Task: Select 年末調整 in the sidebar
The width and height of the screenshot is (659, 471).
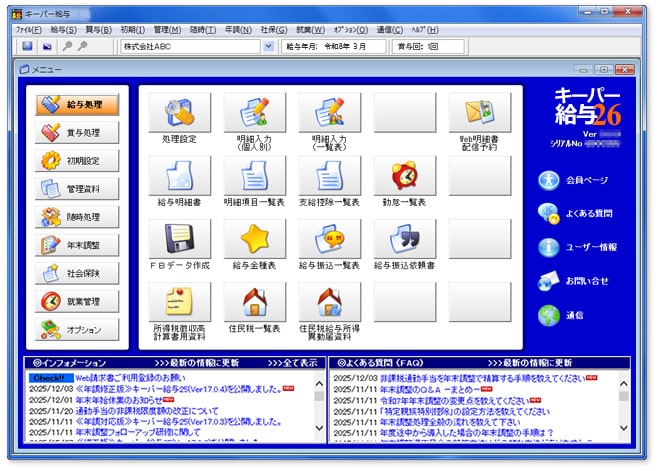Action: coord(77,245)
